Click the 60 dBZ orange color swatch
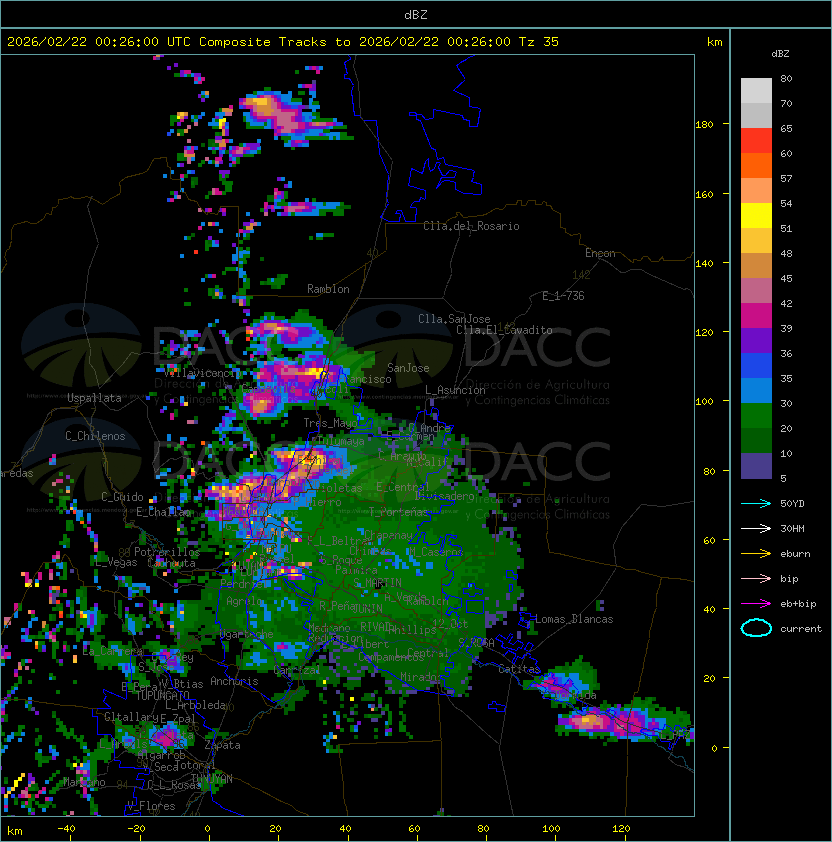 click(756, 165)
